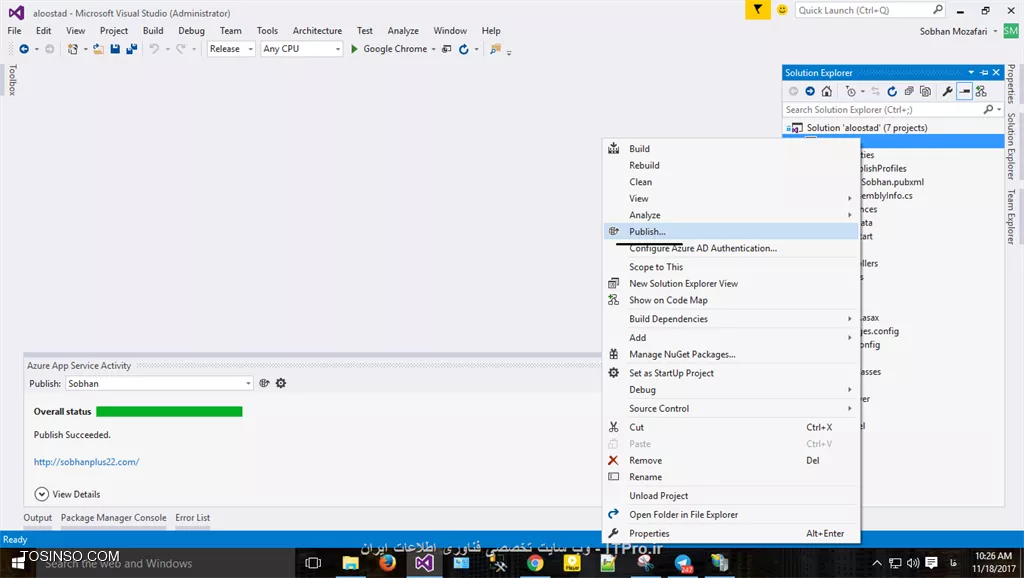Click the Telegram taskbar icon
This screenshot has height=578, width=1024.
pyautogui.click(x=683, y=562)
